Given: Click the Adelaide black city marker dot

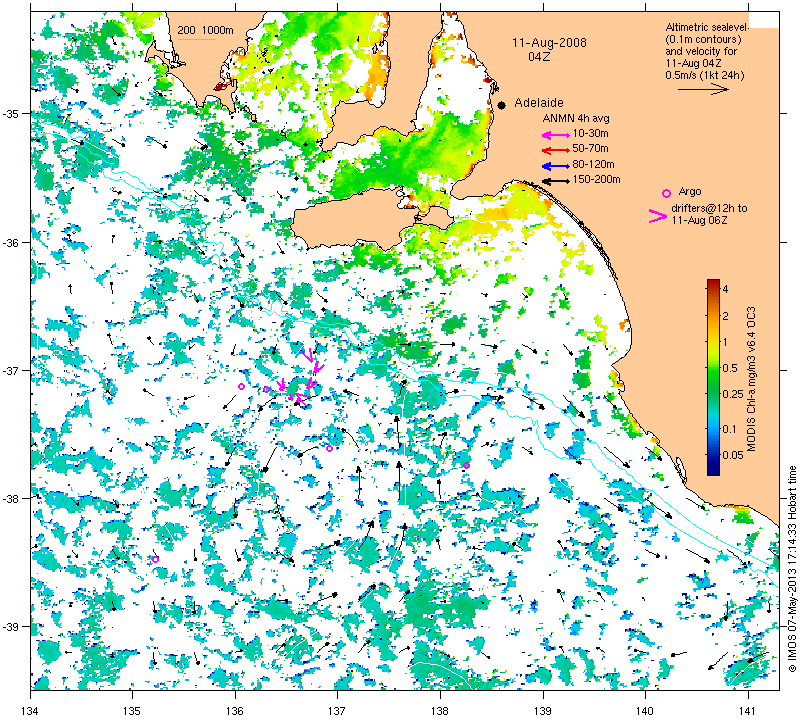Looking at the screenshot, I should [502, 105].
